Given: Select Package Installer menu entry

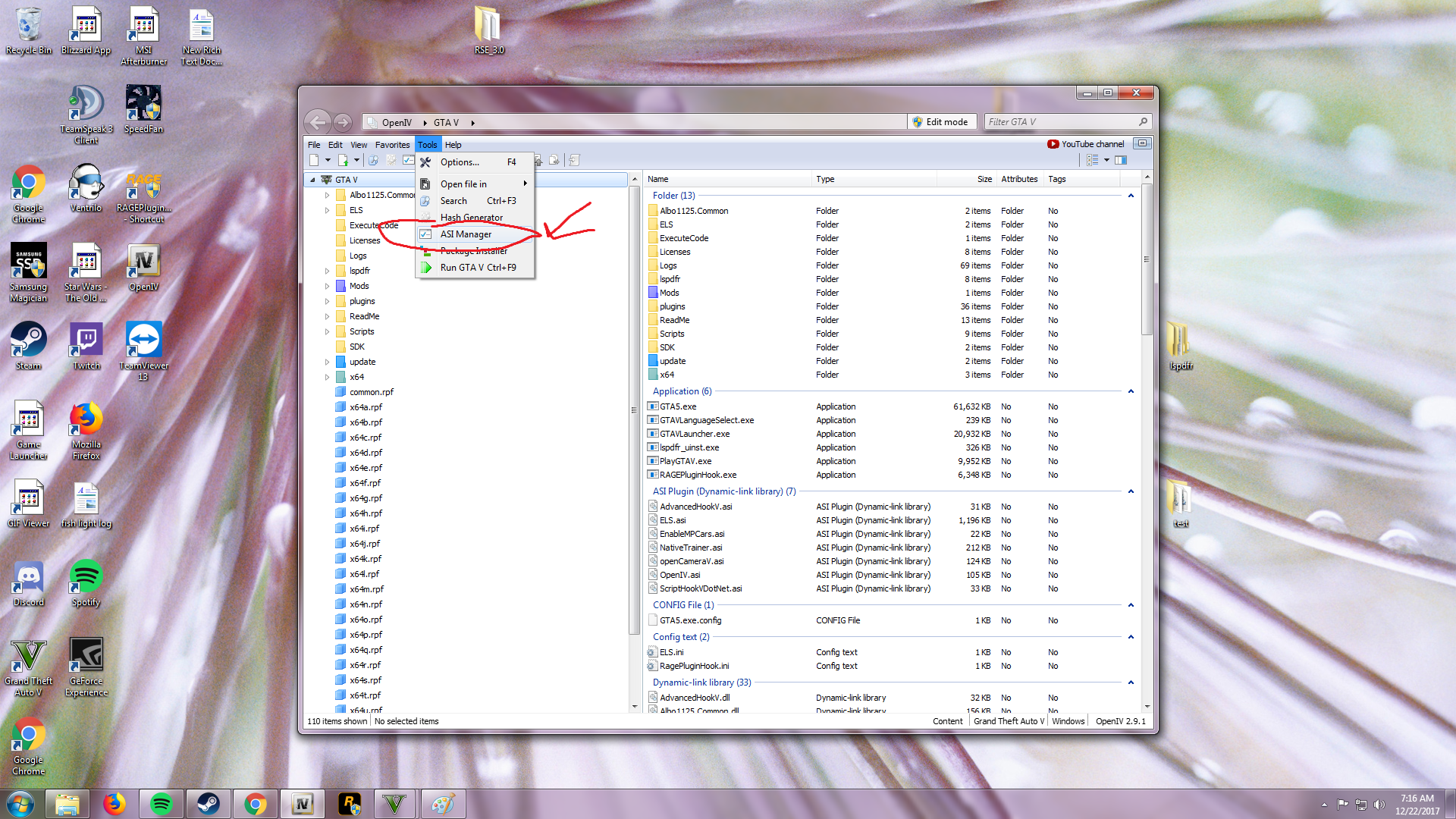Looking at the screenshot, I should point(473,251).
